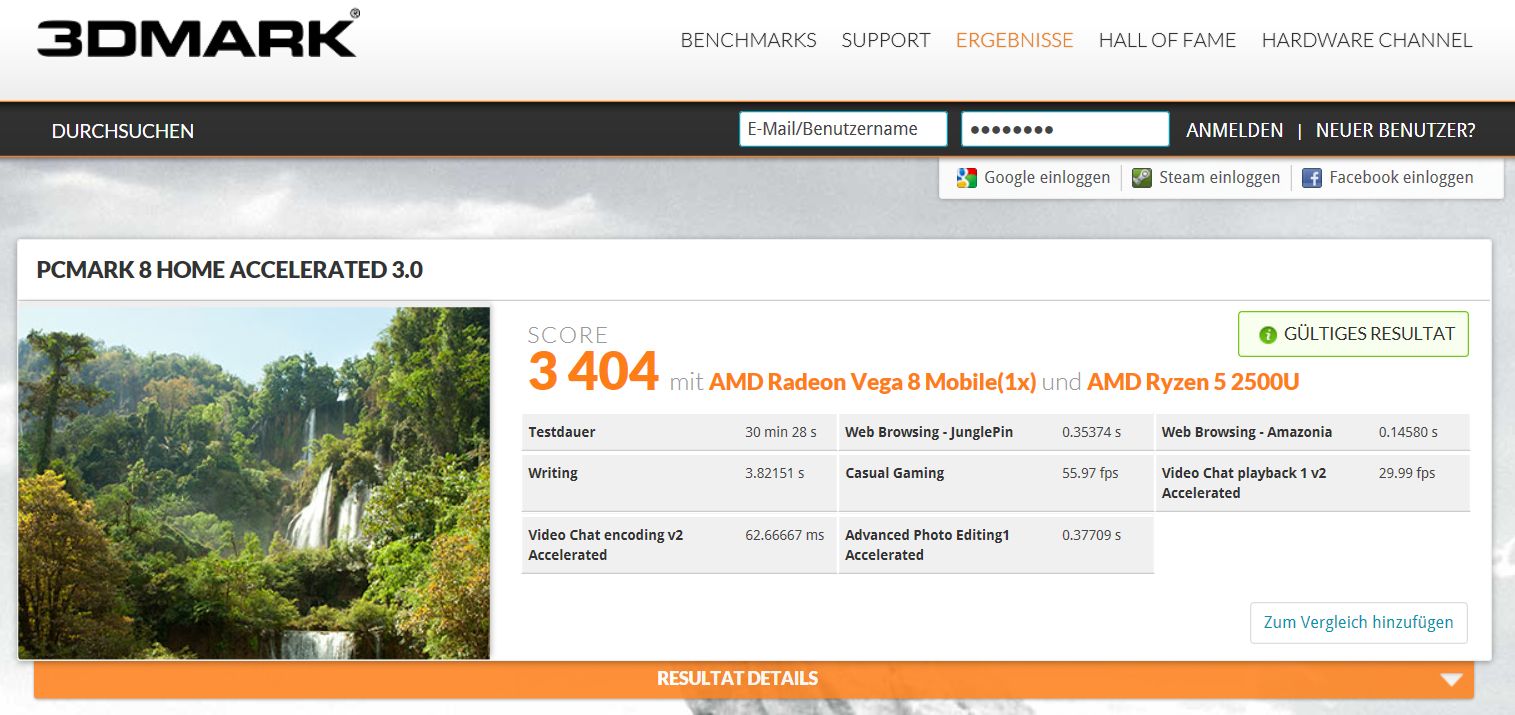This screenshot has width=1515, height=715.
Task: Click the 3DMARK logo
Action: 198,34
